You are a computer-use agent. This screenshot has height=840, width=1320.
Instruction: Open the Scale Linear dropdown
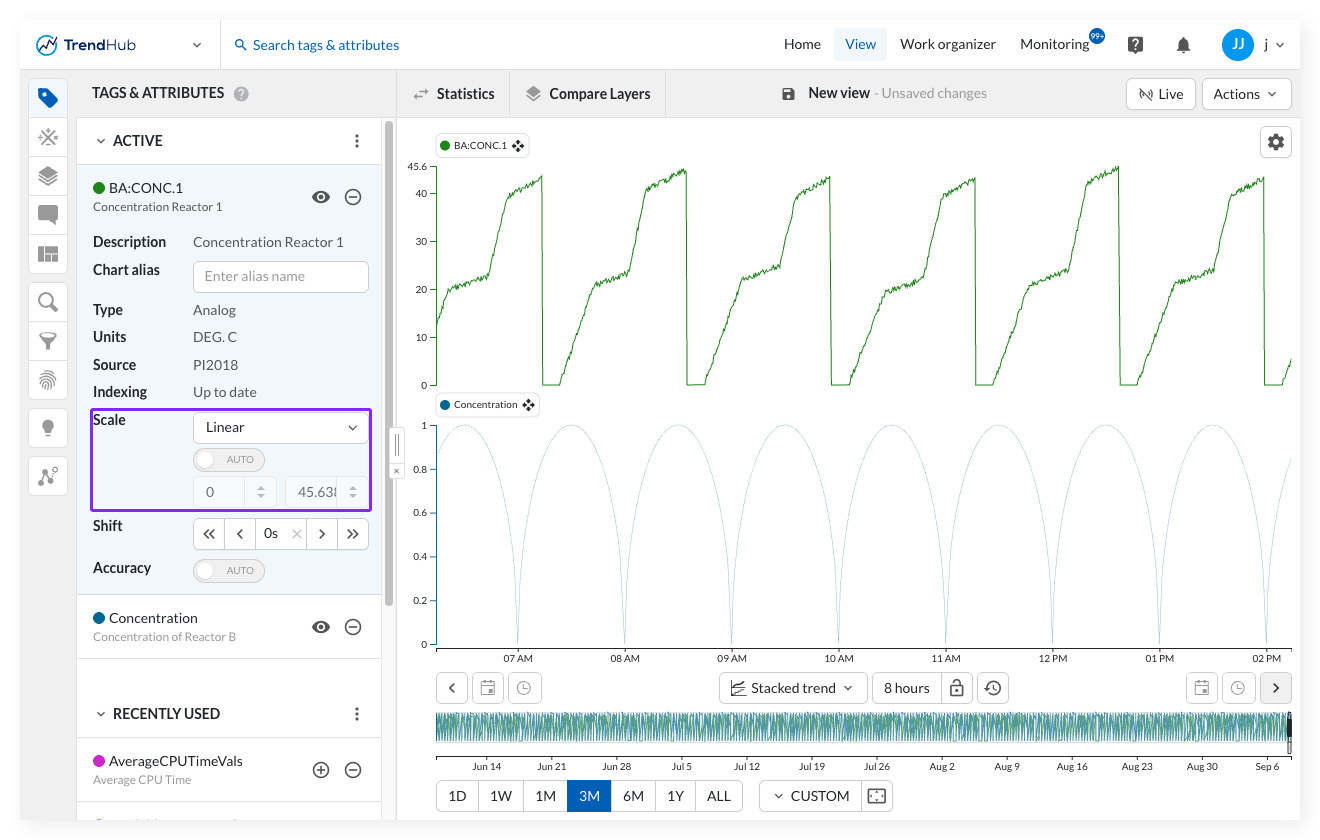tap(281, 427)
